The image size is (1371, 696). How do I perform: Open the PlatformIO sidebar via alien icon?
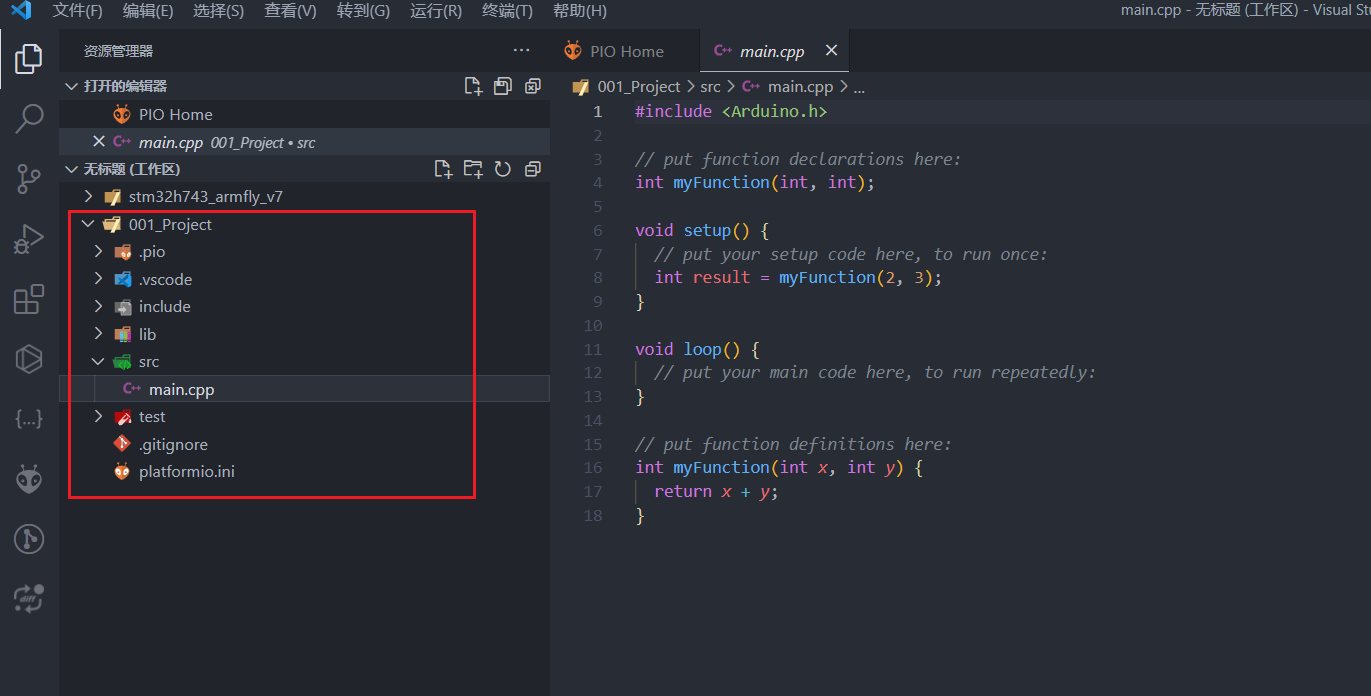[x=28, y=478]
